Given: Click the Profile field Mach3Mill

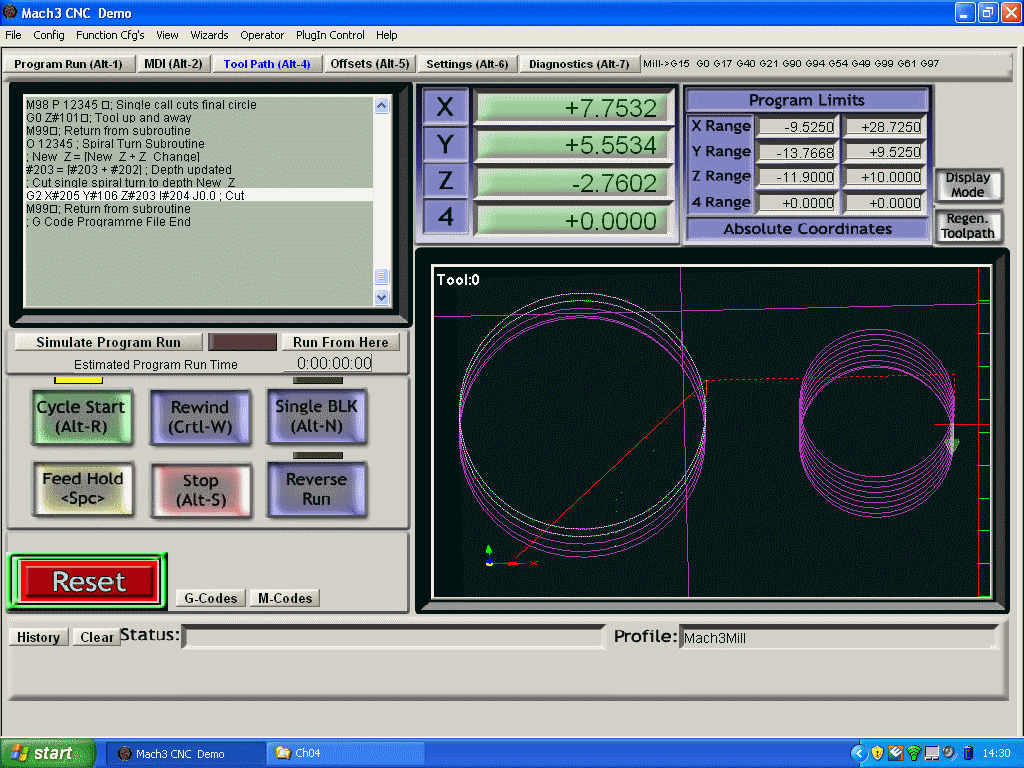Looking at the screenshot, I should pyautogui.click(x=839, y=638).
